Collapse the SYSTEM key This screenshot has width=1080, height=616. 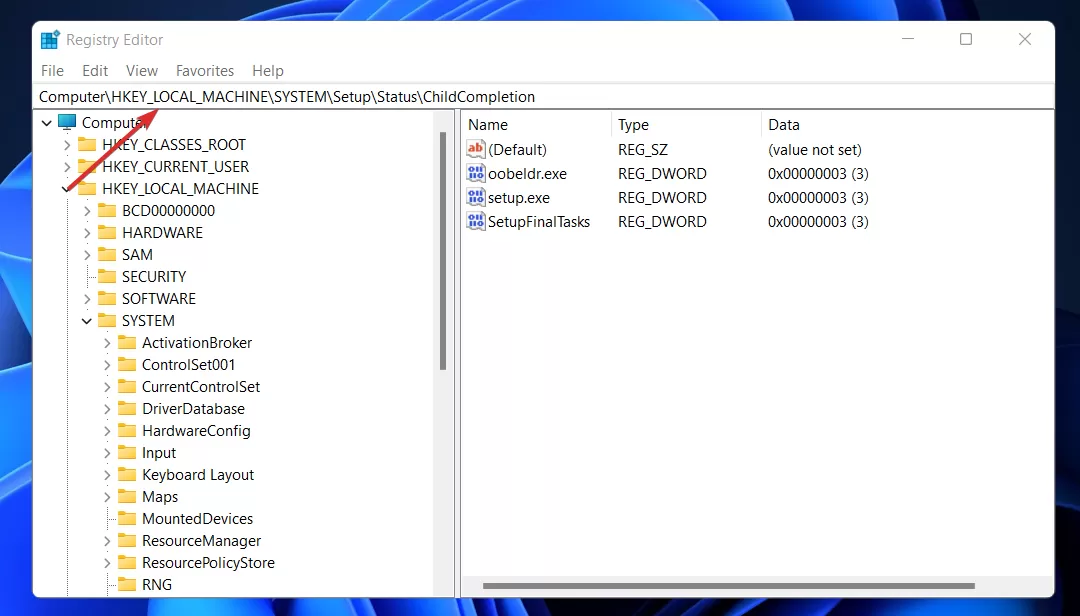coord(87,321)
